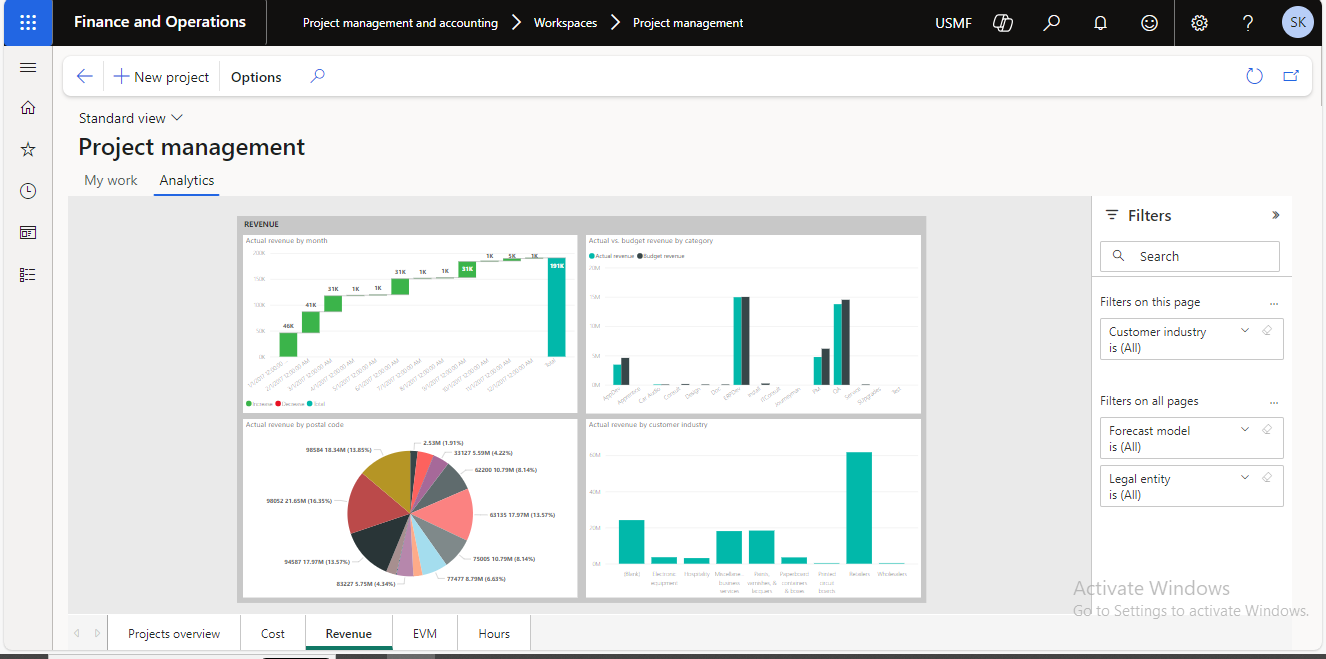The image size is (1326, 659).
Task: Clear the Customer industry filter eraser
Action: coord(1267,330)
